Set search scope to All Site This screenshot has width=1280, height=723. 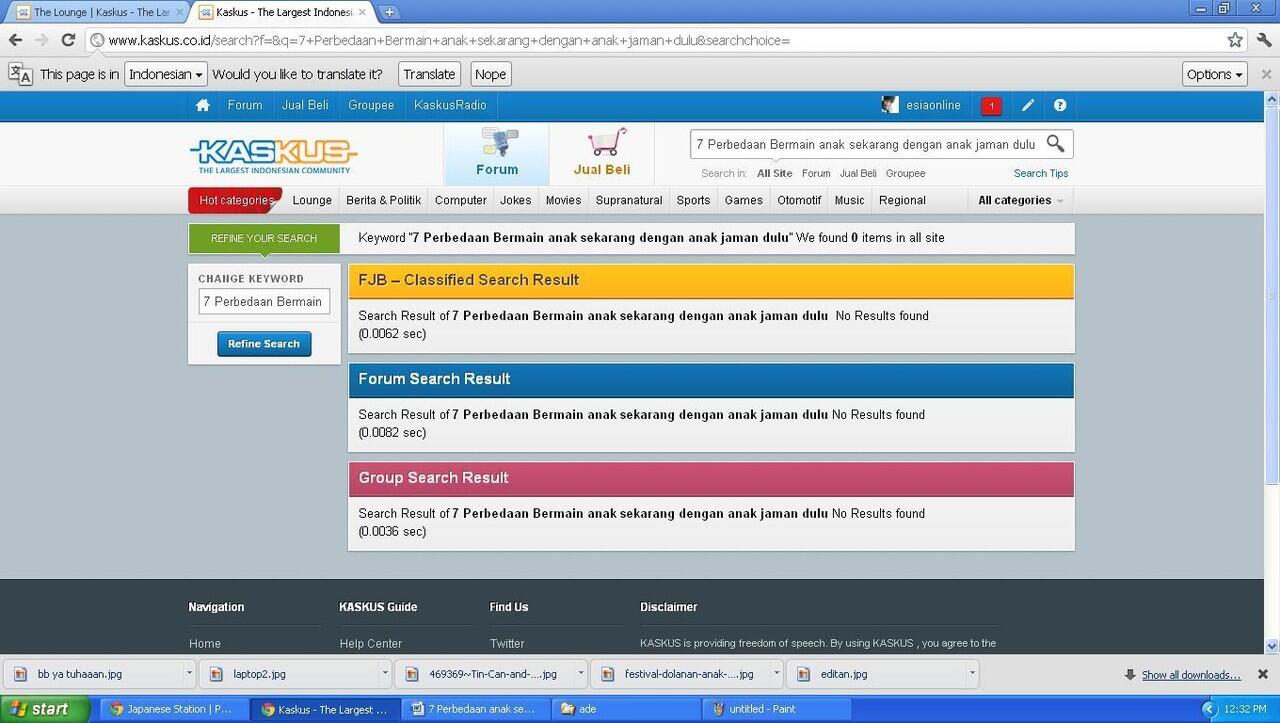tap(775, 173)
